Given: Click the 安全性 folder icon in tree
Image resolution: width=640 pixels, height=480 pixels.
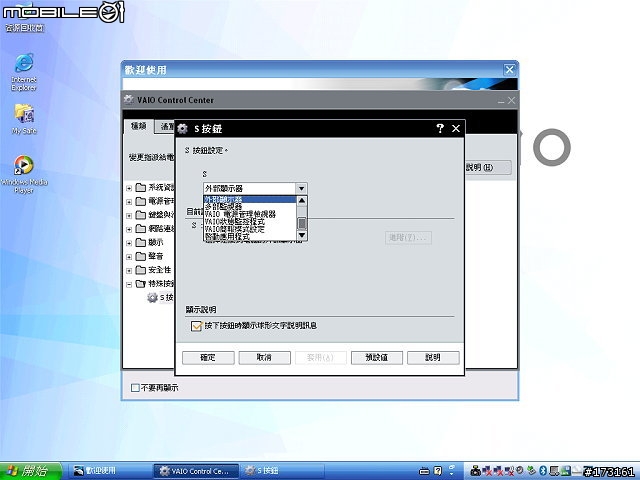Looking at the screenshot, I should point(140,270).
